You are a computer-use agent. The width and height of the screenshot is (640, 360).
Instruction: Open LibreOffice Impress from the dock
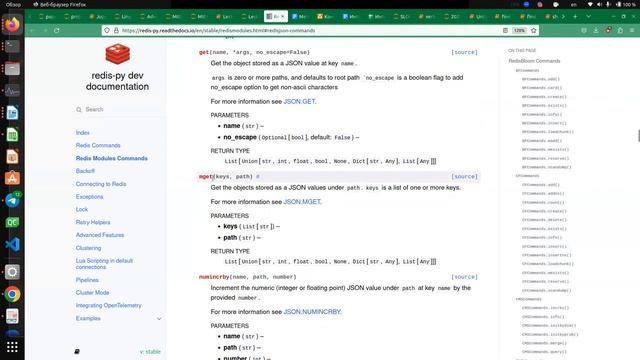coord(12,156)
